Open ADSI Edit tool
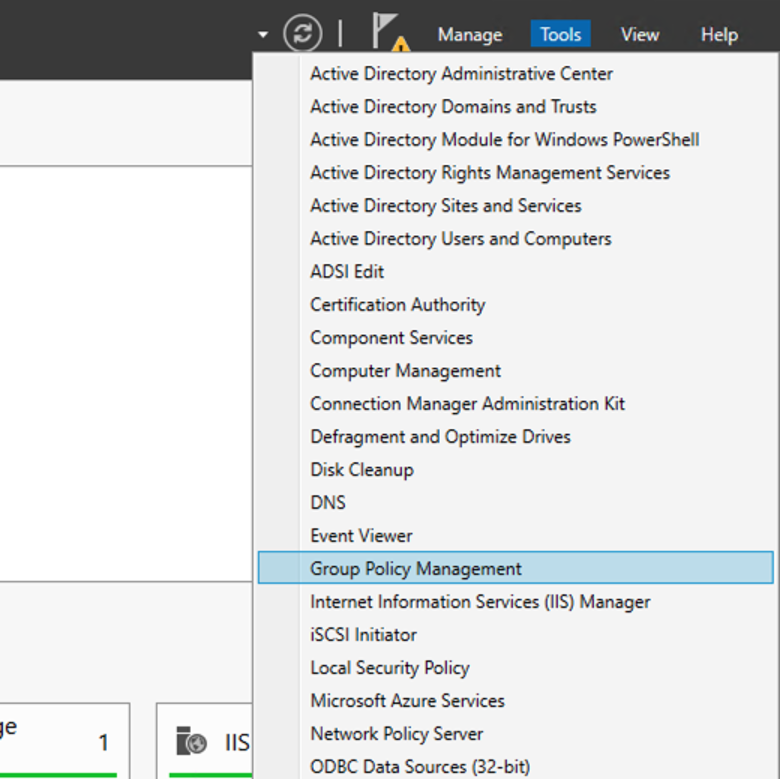 point(347,271)
